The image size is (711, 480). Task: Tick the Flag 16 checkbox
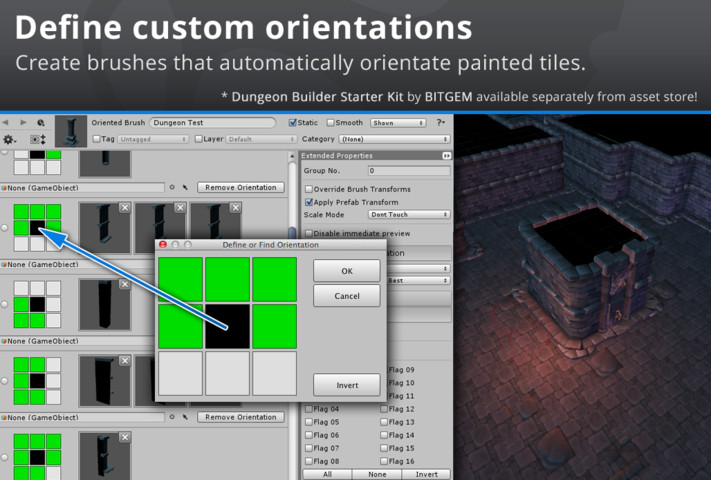[x=384, y=461]
